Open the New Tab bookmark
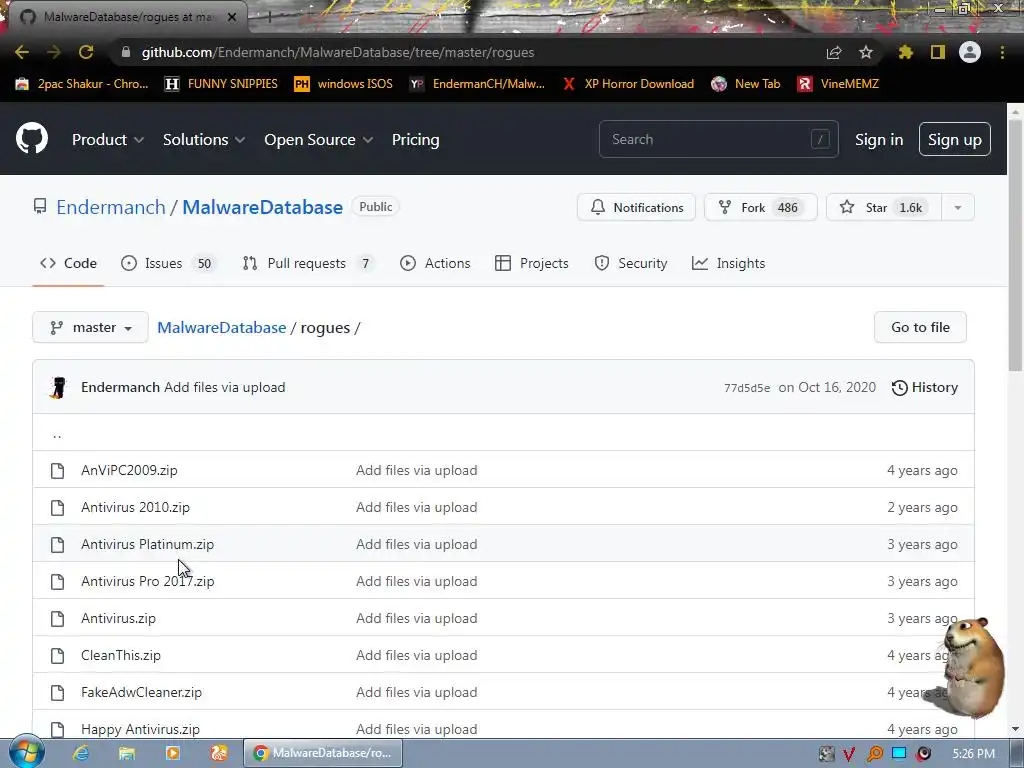Viewport: 1024px width, 768px height. coord(746,84)
